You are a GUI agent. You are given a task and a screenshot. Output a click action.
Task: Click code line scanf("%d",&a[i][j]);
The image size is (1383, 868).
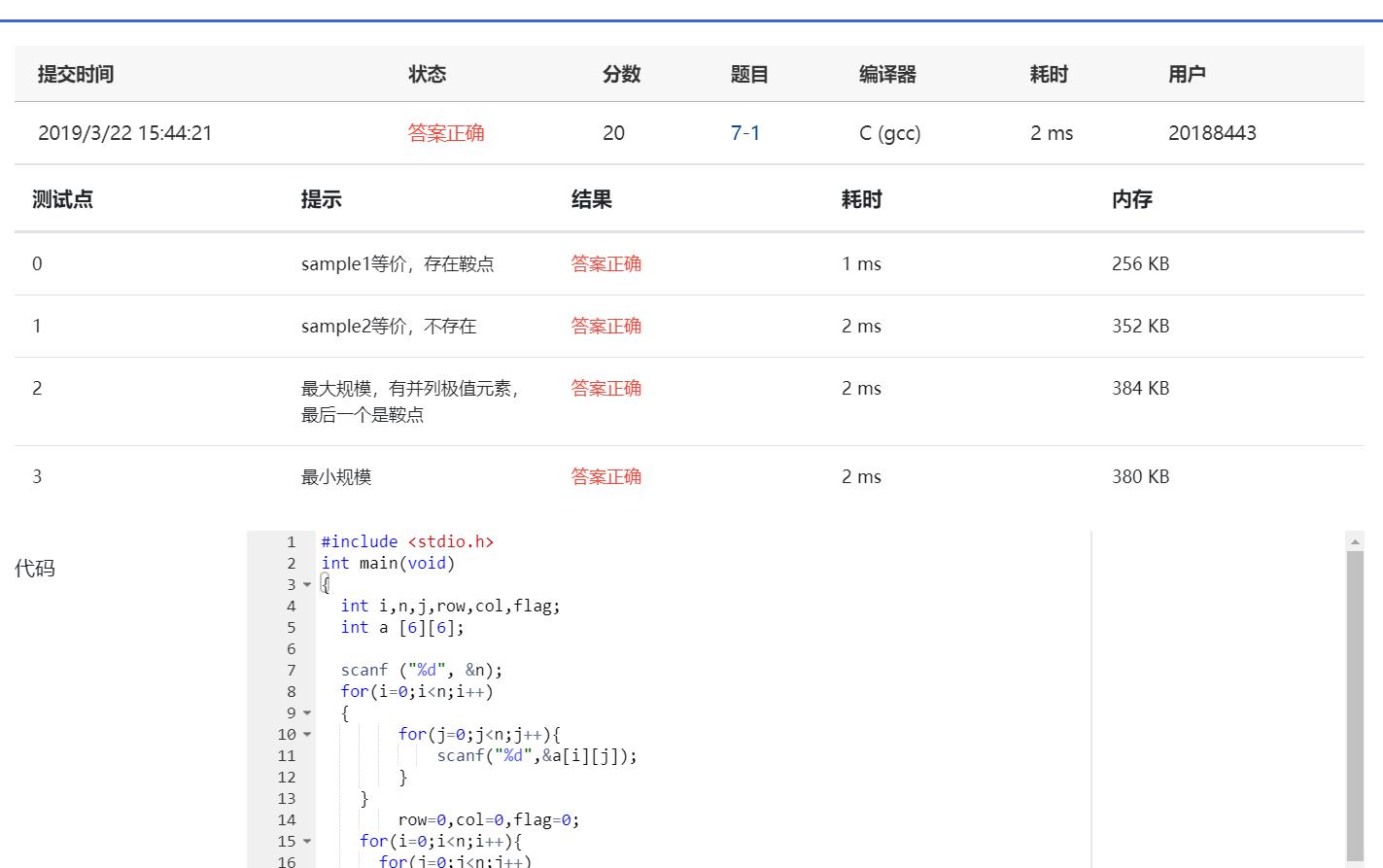(537, 755)
